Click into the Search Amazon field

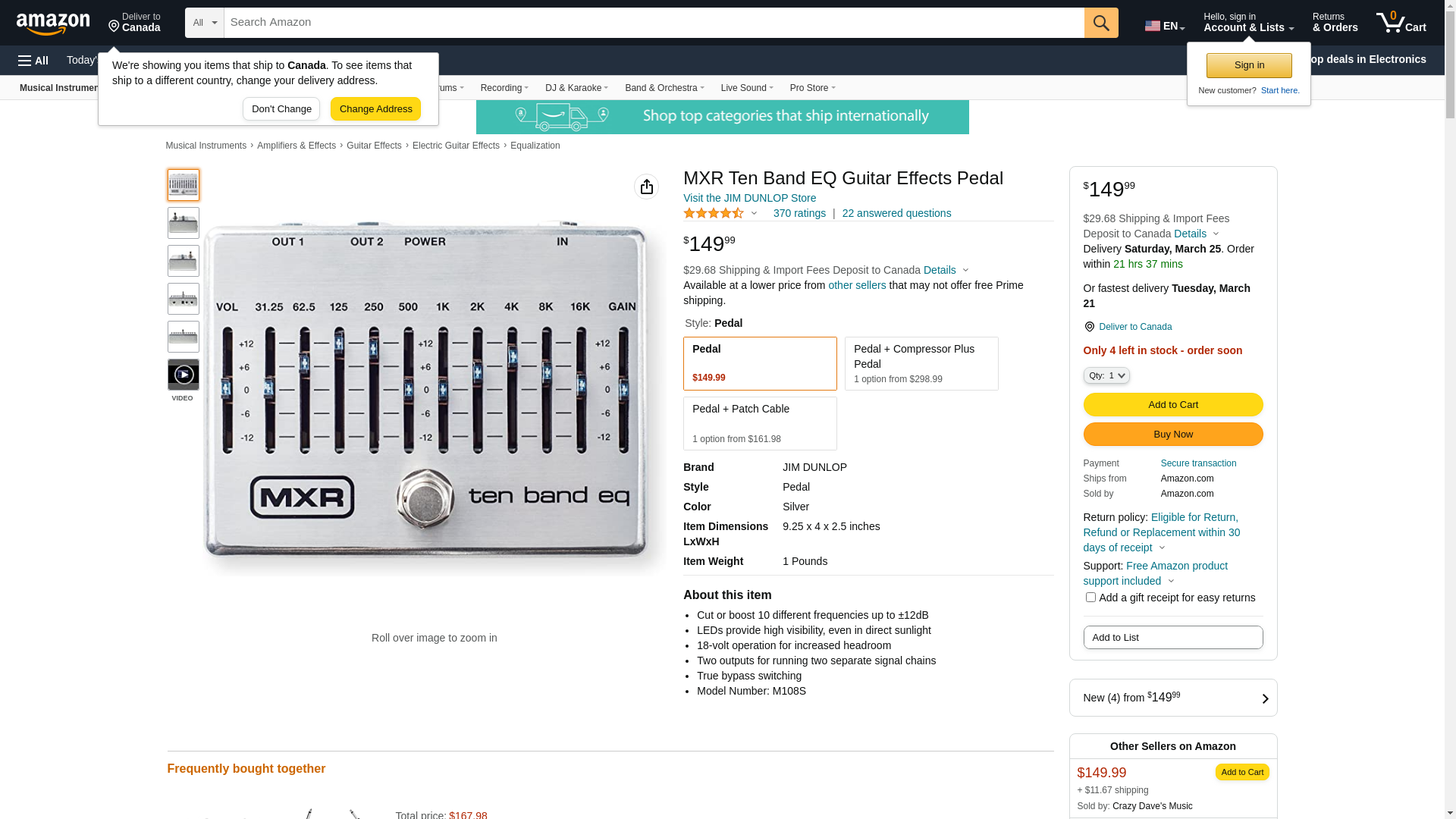[653, 23]
